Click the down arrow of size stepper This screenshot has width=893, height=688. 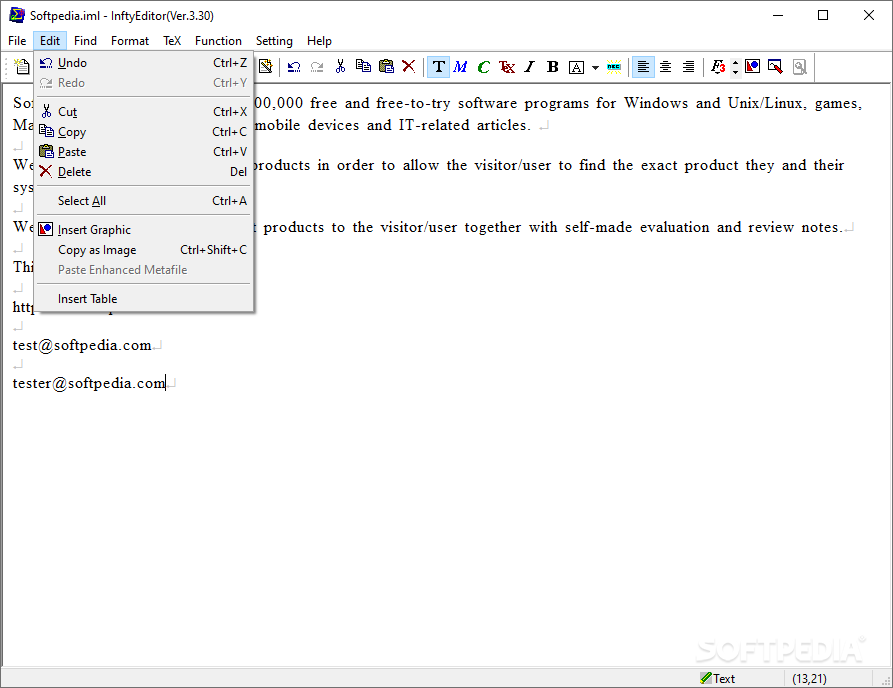pyautogui.click(x=735, y=72)
